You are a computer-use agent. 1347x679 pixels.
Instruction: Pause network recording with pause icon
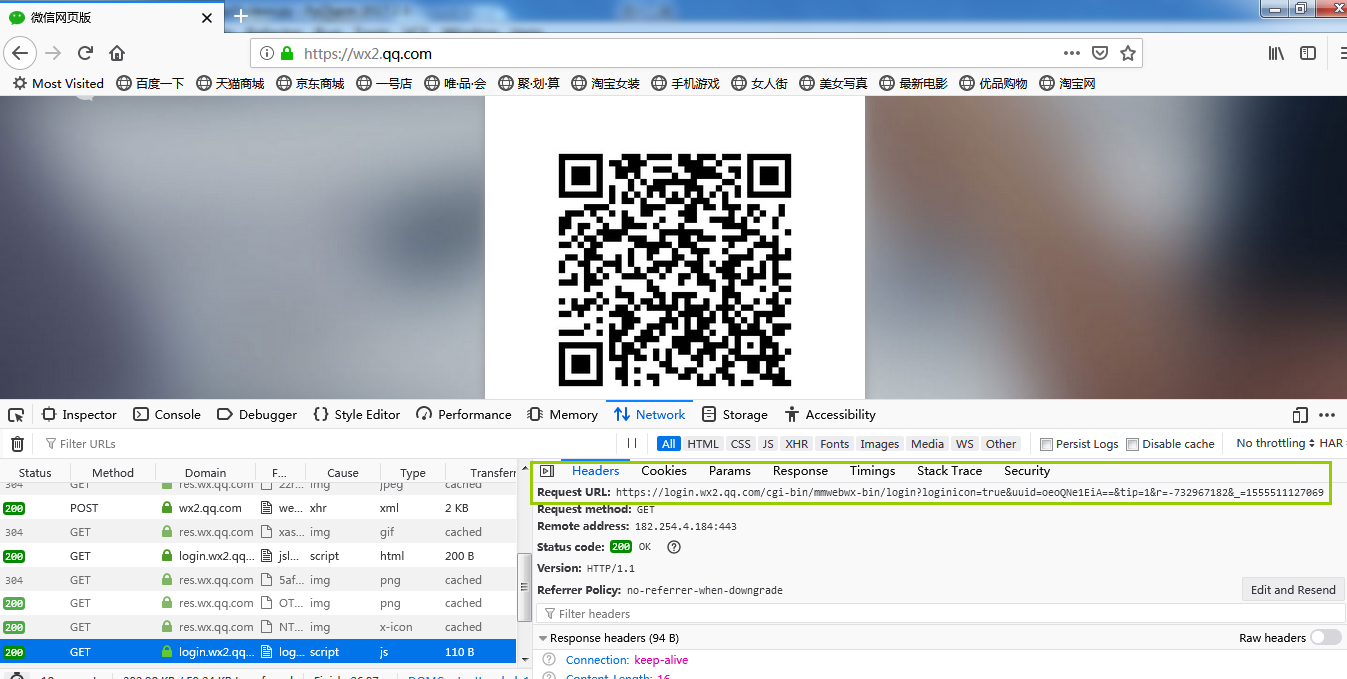point(631,443)
